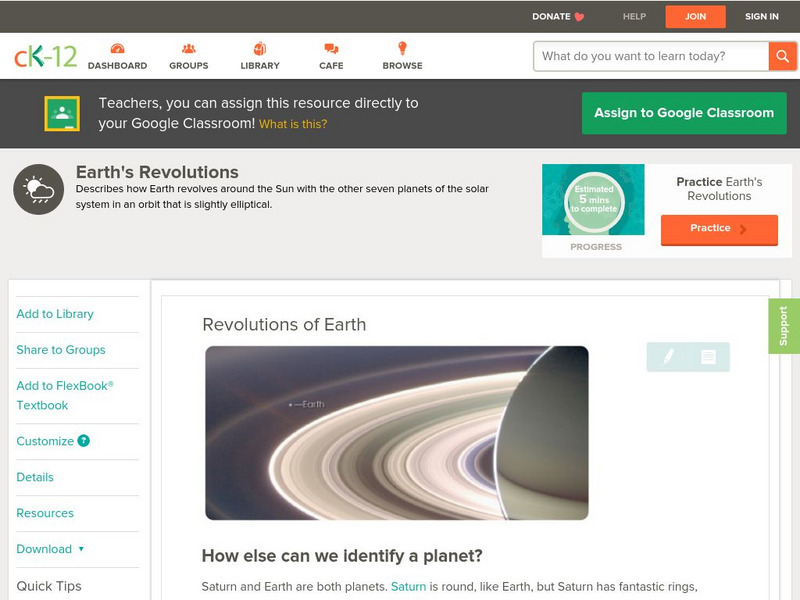The width and height of the screenshot is (800, 600).
Task: Open the Groups people icon
Action: [188, 48]
